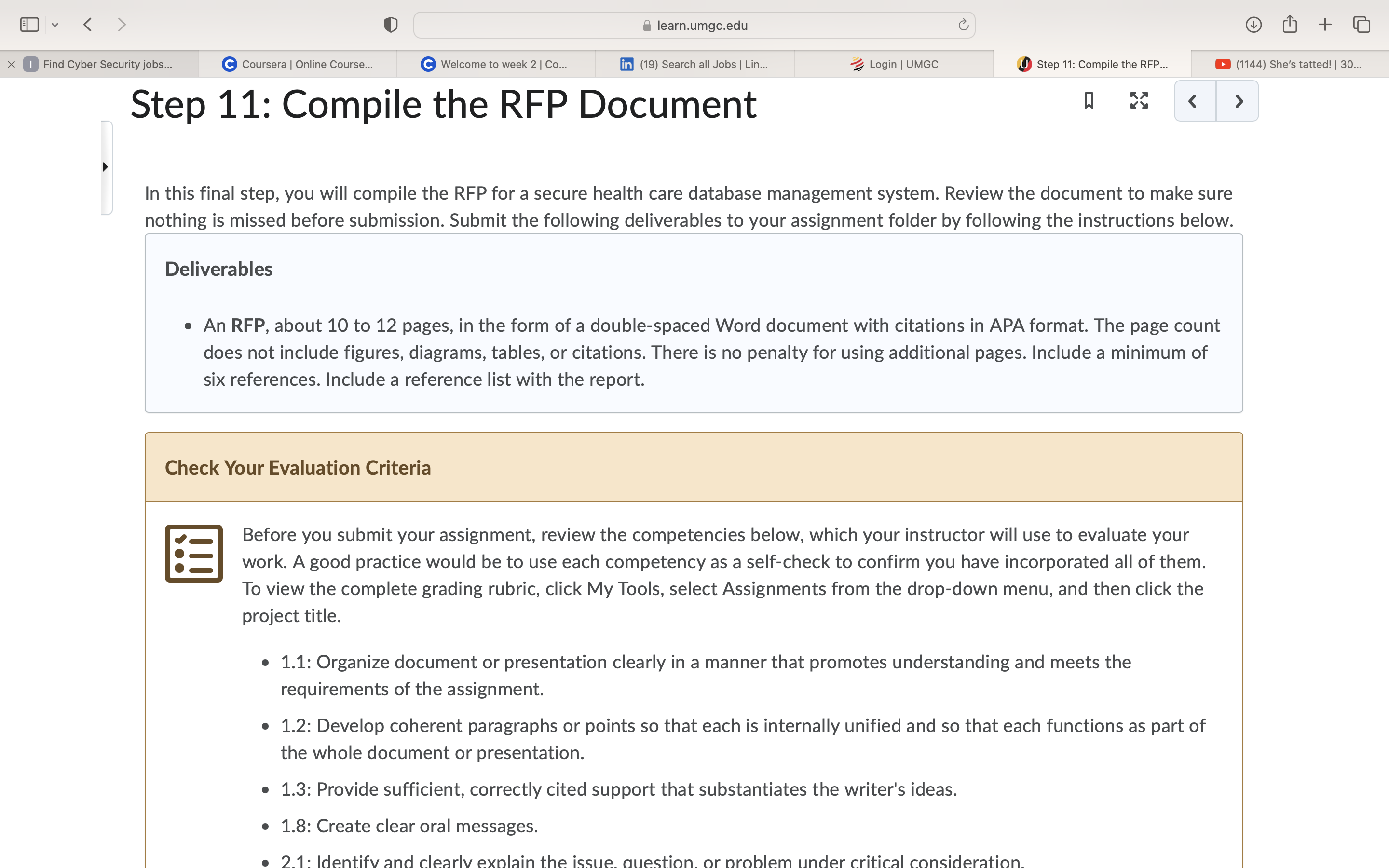Expand the collapsed side panel arrow

point(106,167)
